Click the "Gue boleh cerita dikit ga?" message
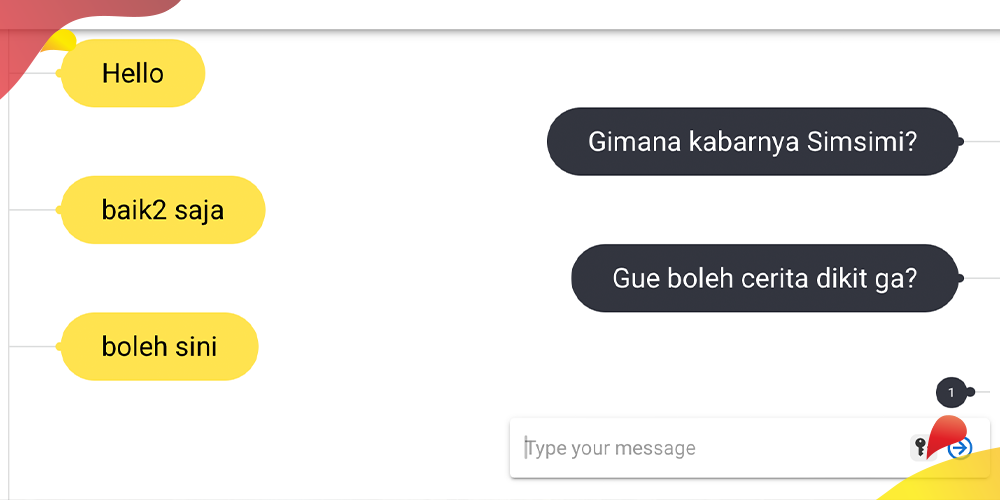The image size is (1000, 500). click(764, 278)
